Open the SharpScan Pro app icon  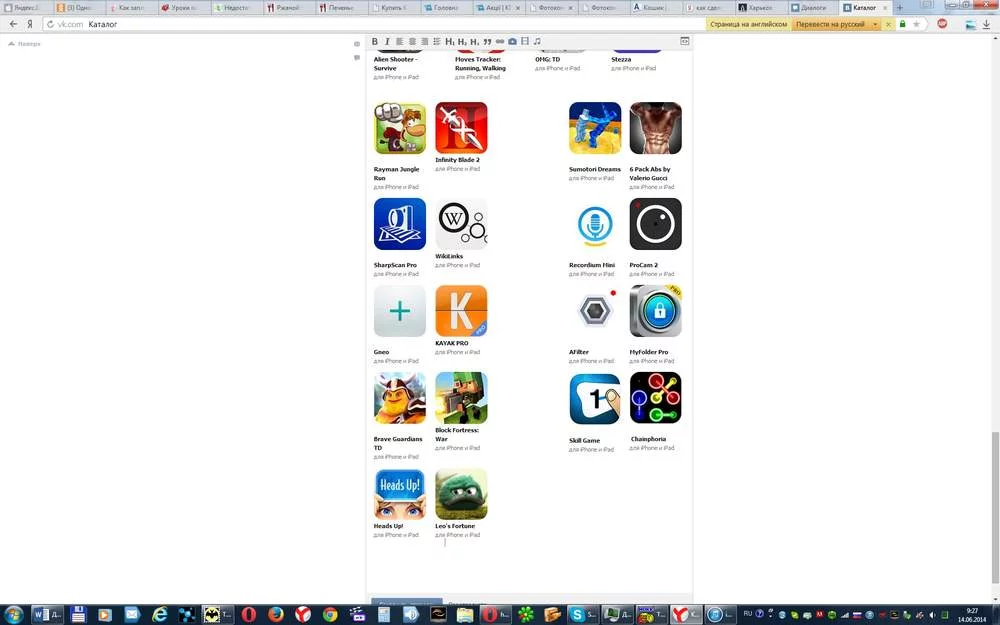click(x=400, y=224)
